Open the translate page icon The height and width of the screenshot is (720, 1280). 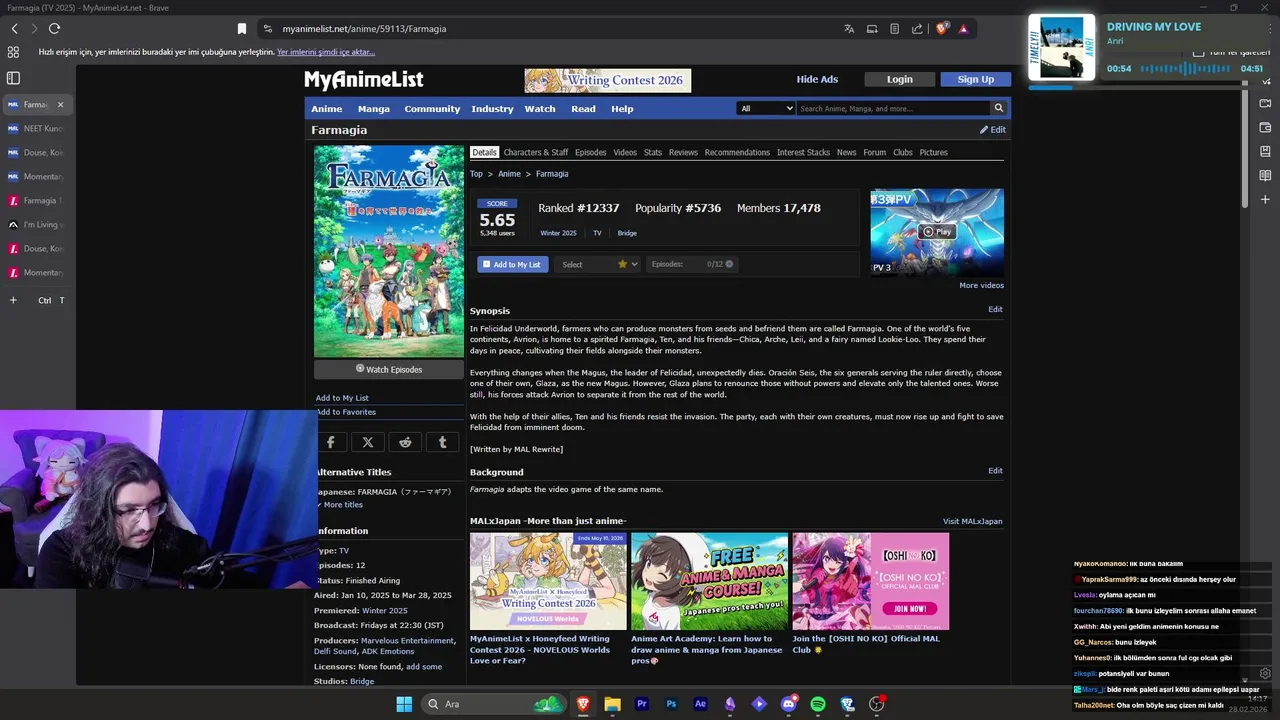(849, 29)
